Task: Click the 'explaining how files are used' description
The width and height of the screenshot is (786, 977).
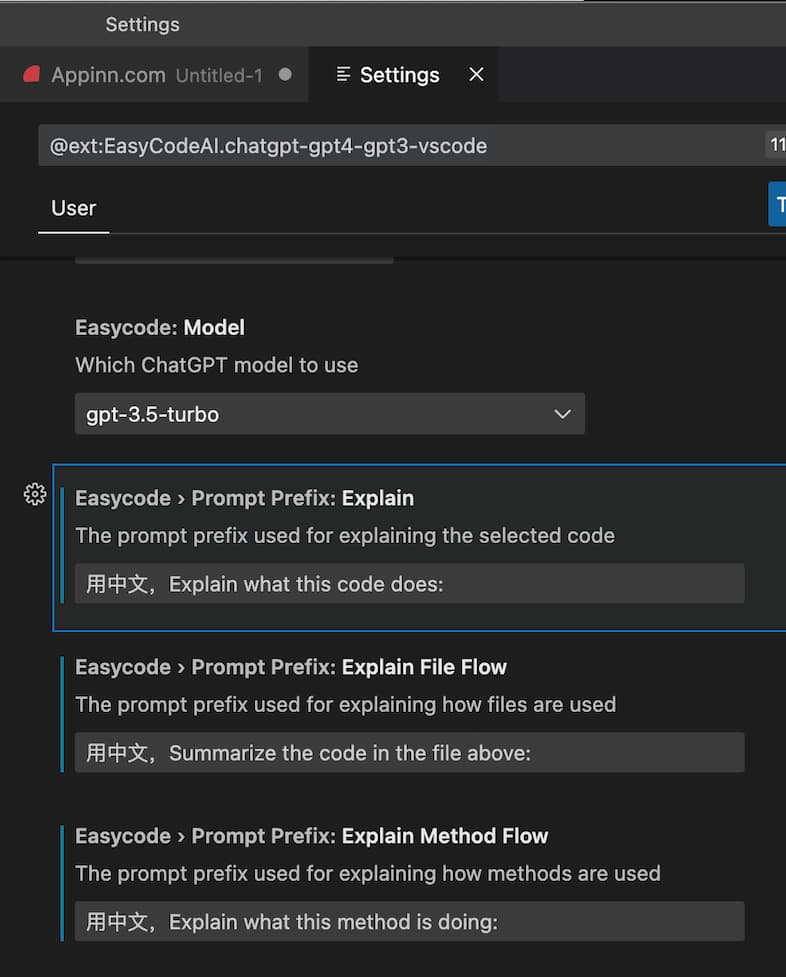Action: pos(345,705)
